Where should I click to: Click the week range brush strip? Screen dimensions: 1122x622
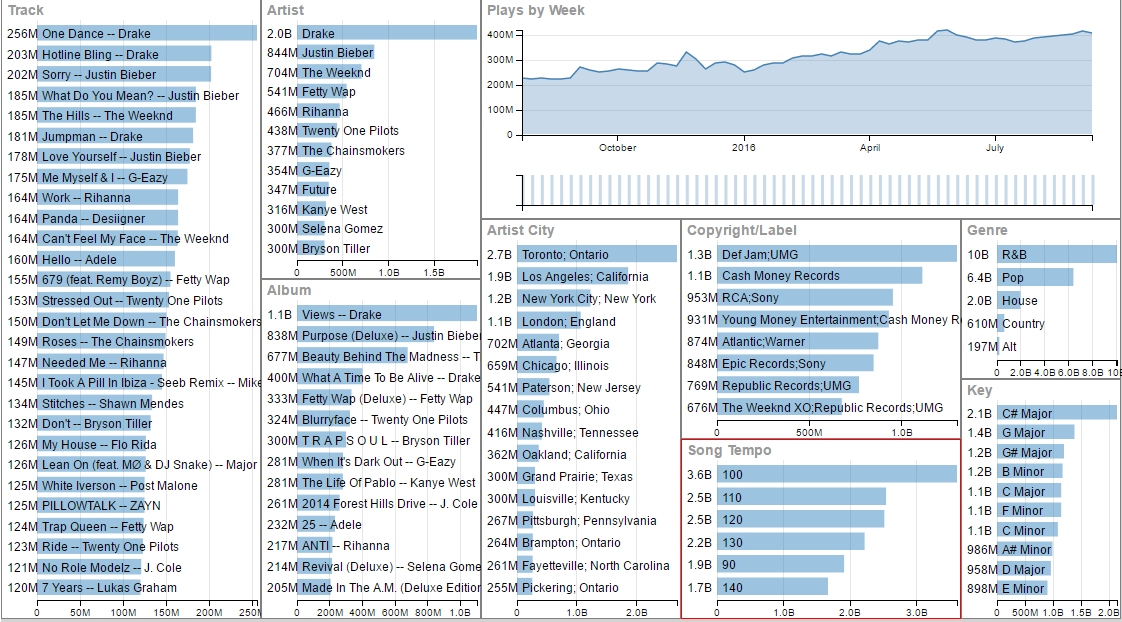(807, 189)
